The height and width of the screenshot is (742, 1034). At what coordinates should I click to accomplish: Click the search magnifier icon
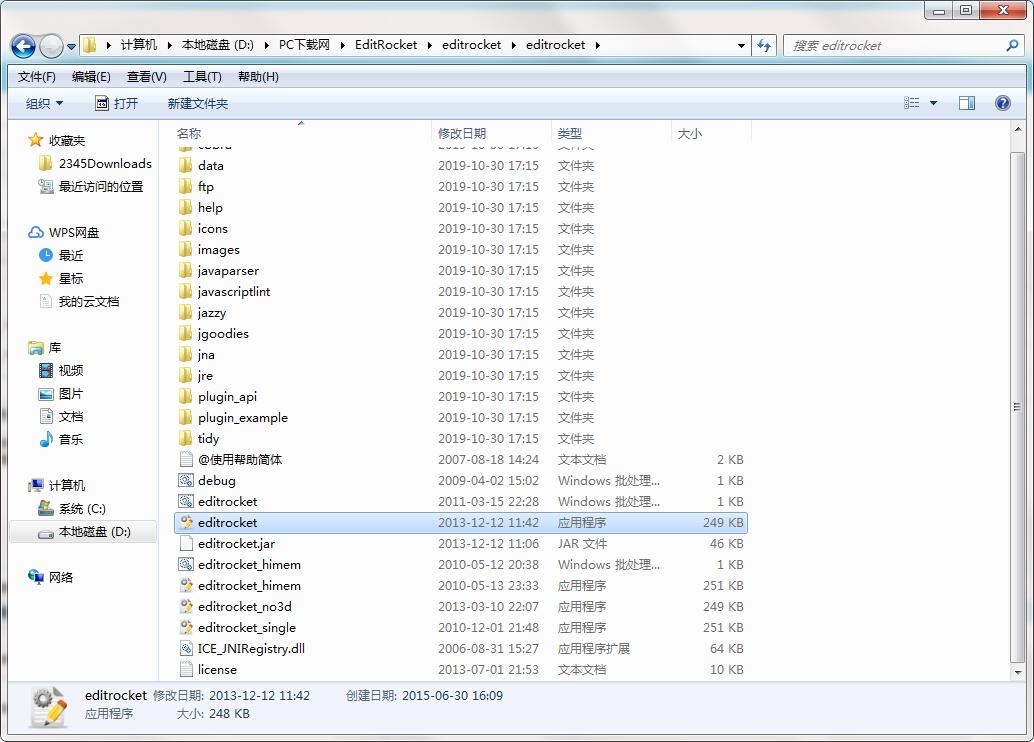coord(1012,46)
